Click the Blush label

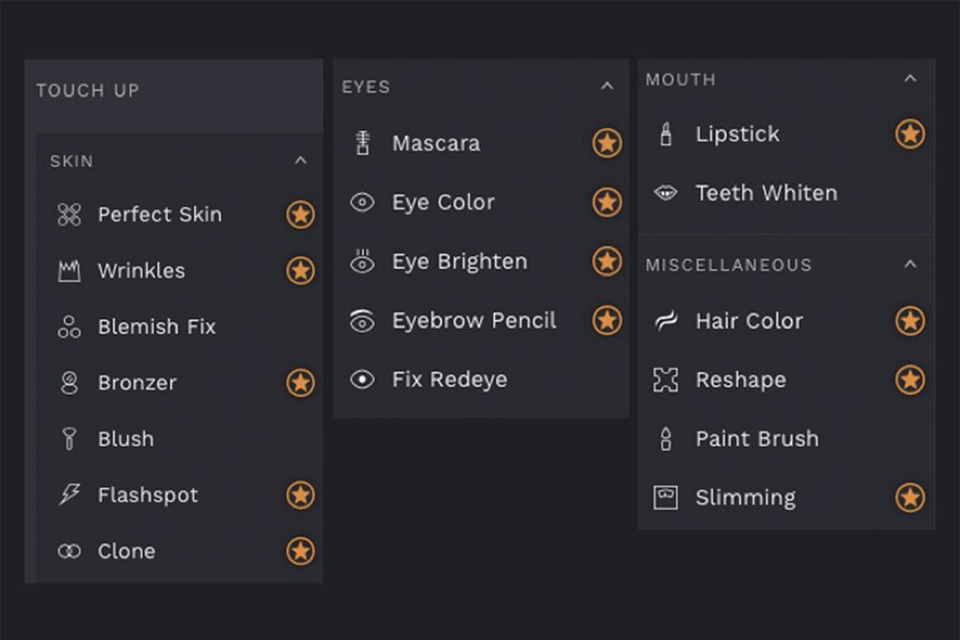[126, 439]
